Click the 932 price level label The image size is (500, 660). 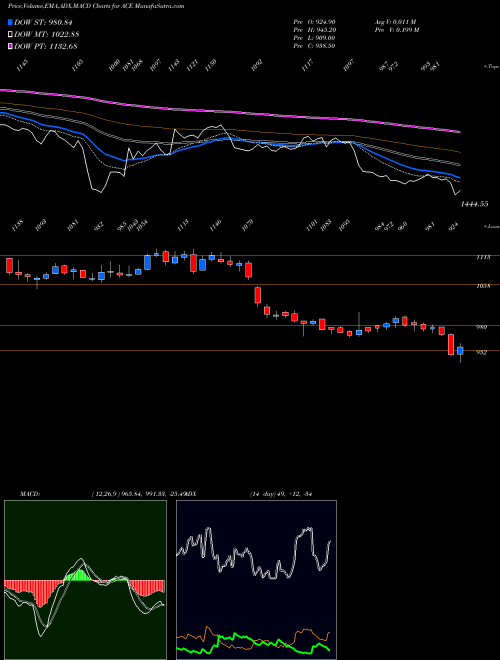click(481, 353)
